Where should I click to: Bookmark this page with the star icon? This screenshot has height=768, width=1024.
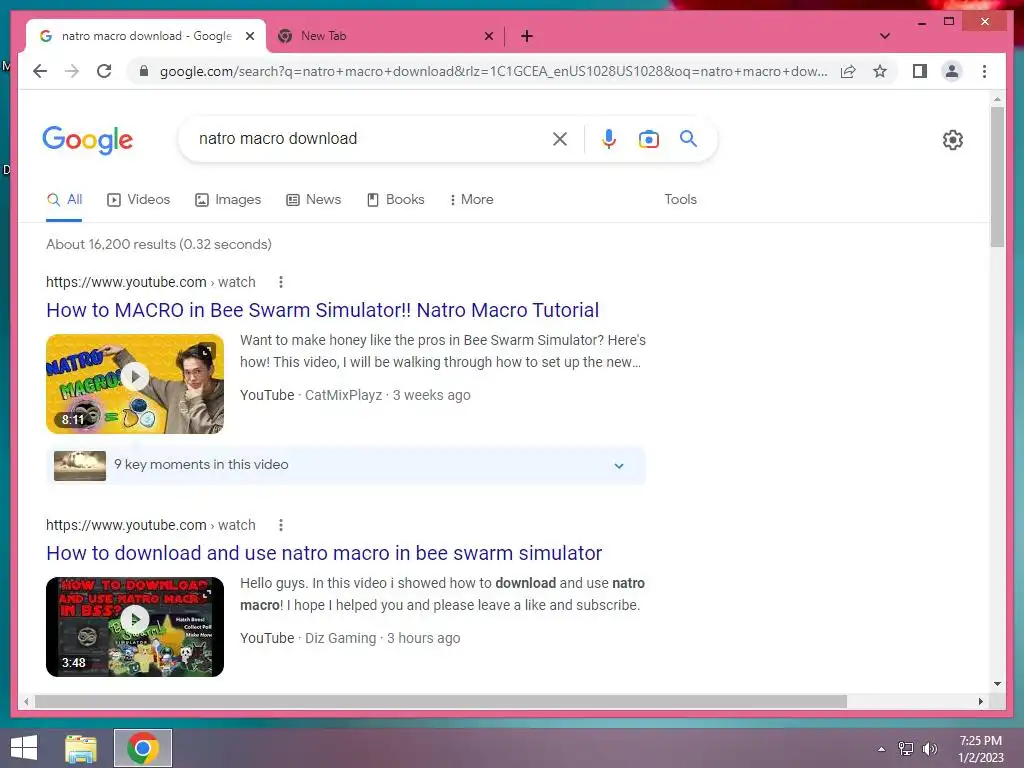pyautogui.click(x=880, y=71)
